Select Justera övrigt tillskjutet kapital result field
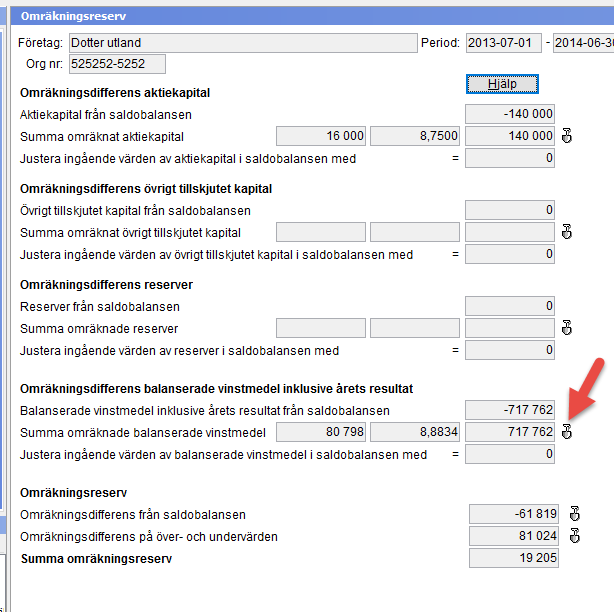The image size is (614, 612). [x=510, y=254]
